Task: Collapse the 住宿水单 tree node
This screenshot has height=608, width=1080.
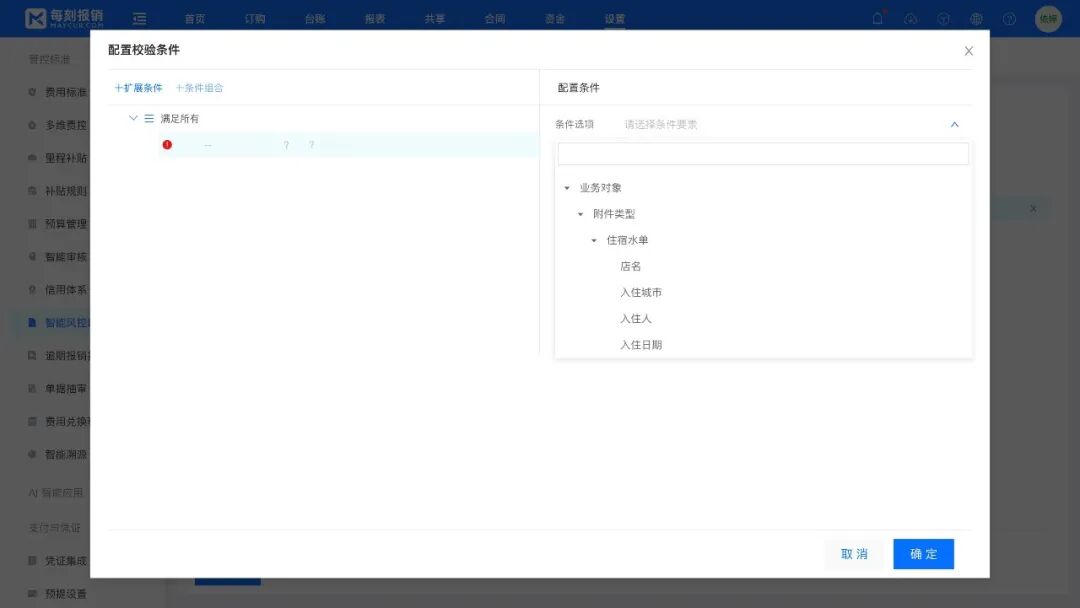Action: [594, 240]
